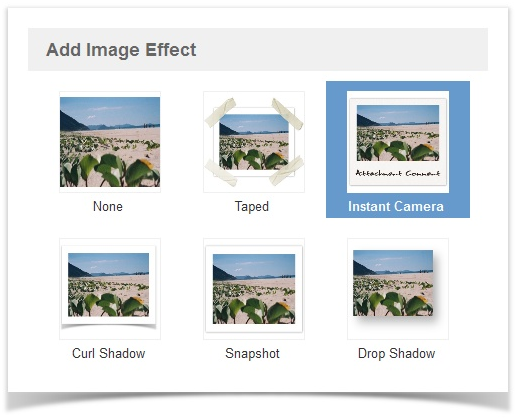Click the "Instant Camera" white label
The height and width of the screenshot is (419, 518).
pos(396,206)
